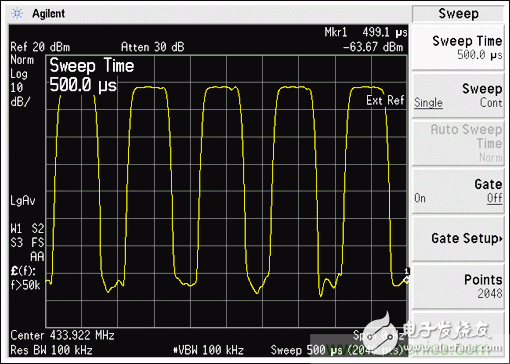Select the Sweep Time softkey

(x=458, y=47)
